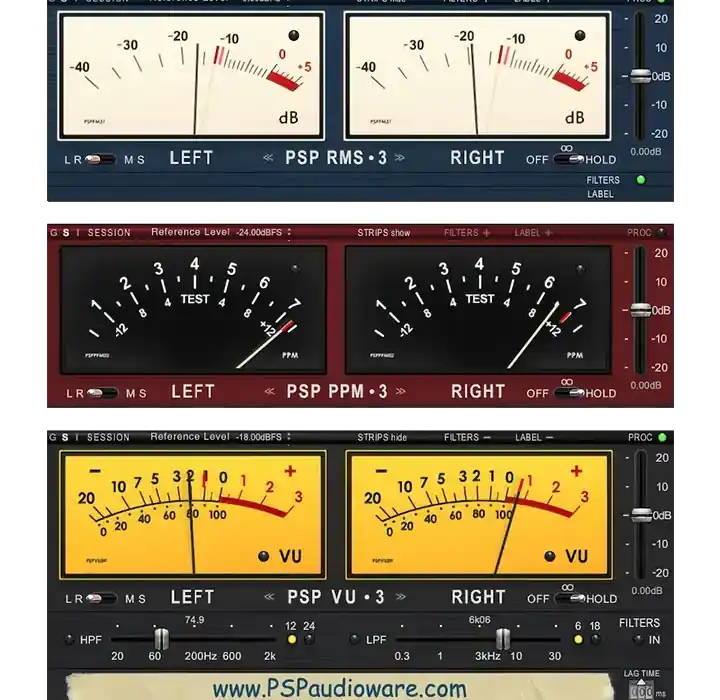Flip OFF/HOLD switch in PSP PPM plugin
This screenshot has width=720, height=700.
click(x=569, y=393)
